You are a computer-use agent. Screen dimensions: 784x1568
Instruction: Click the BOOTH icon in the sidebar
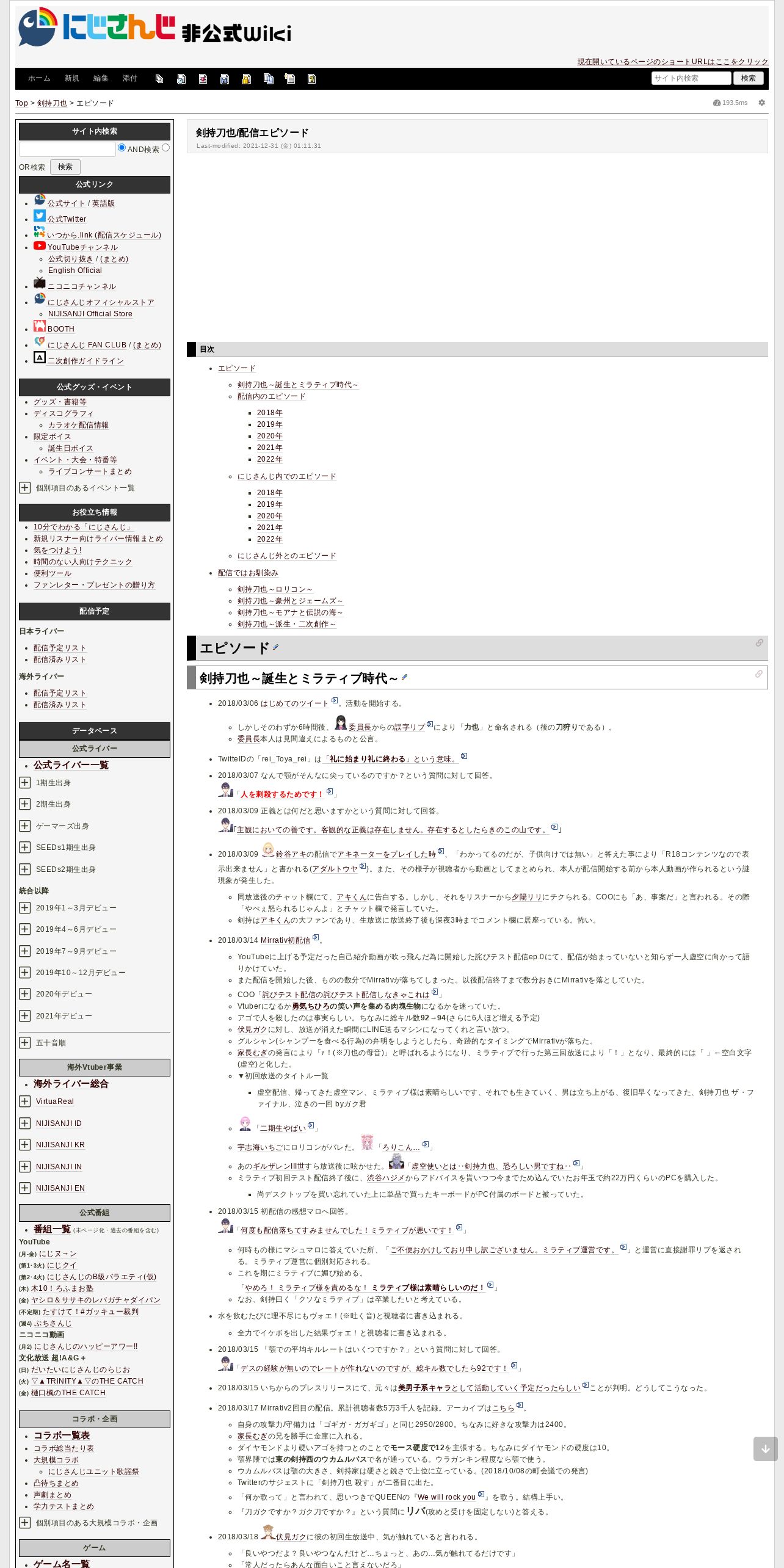pos(40,326)
